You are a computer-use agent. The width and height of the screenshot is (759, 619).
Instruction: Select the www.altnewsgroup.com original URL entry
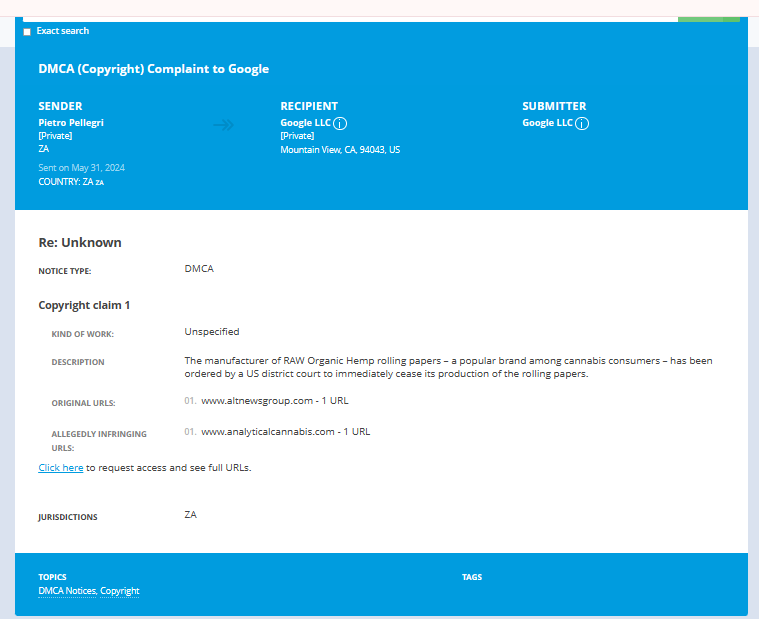pyautogui.click(x=275, y=401)
